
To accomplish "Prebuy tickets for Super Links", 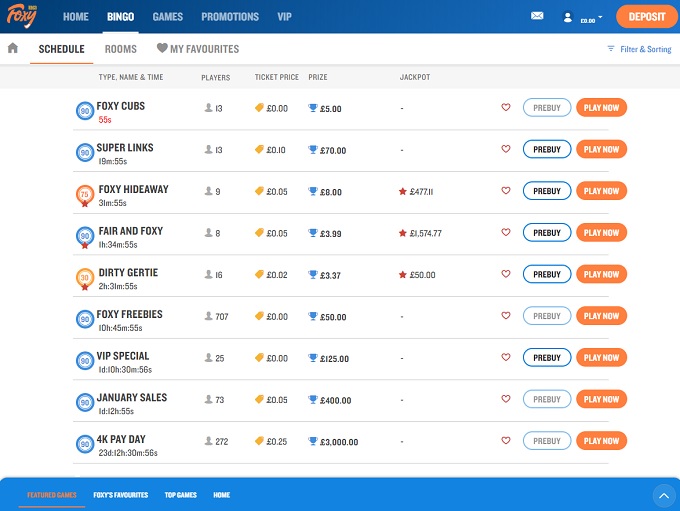I will pyautogui.click(x=547, y=149).
